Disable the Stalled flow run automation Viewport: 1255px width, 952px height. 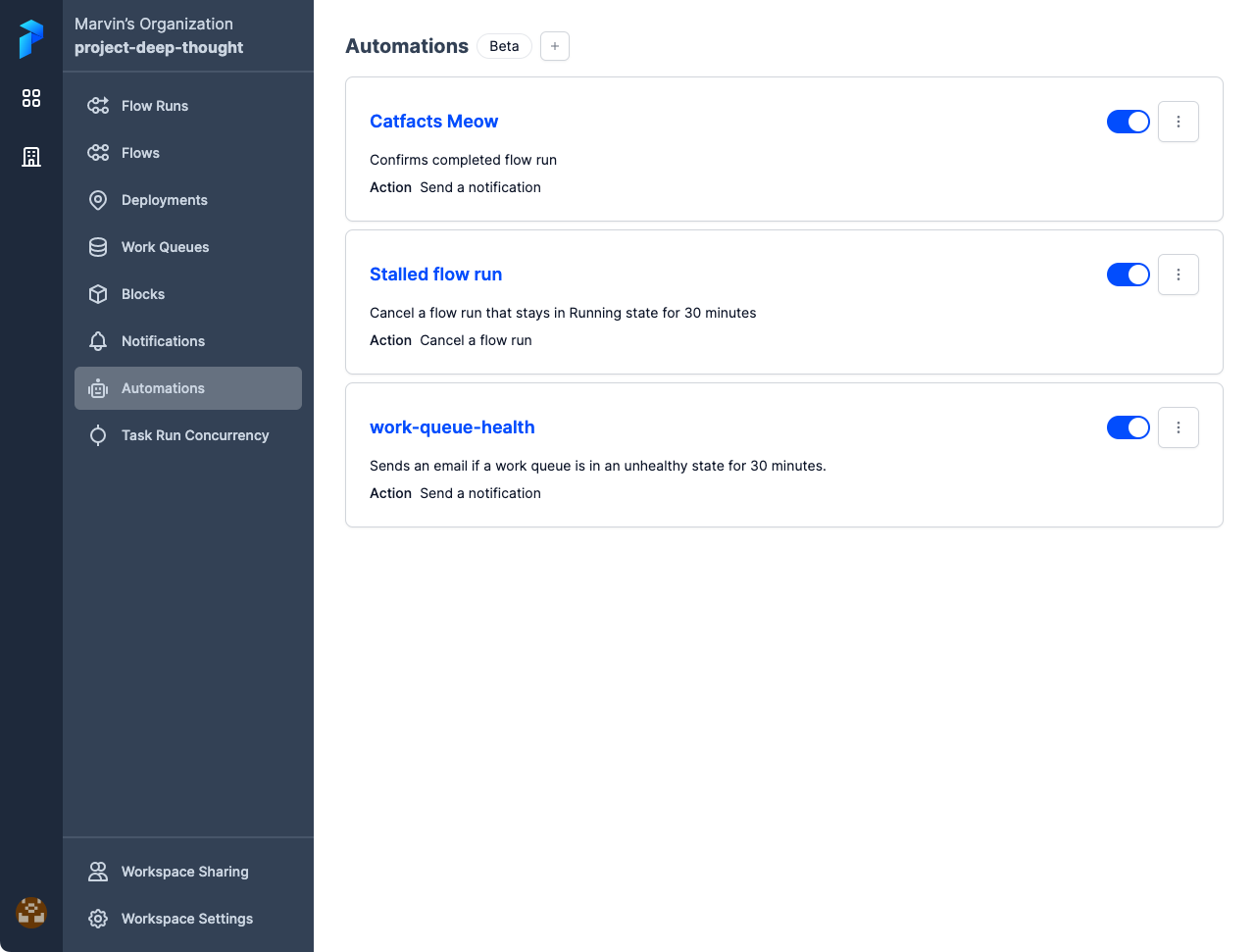[1129, 275]
